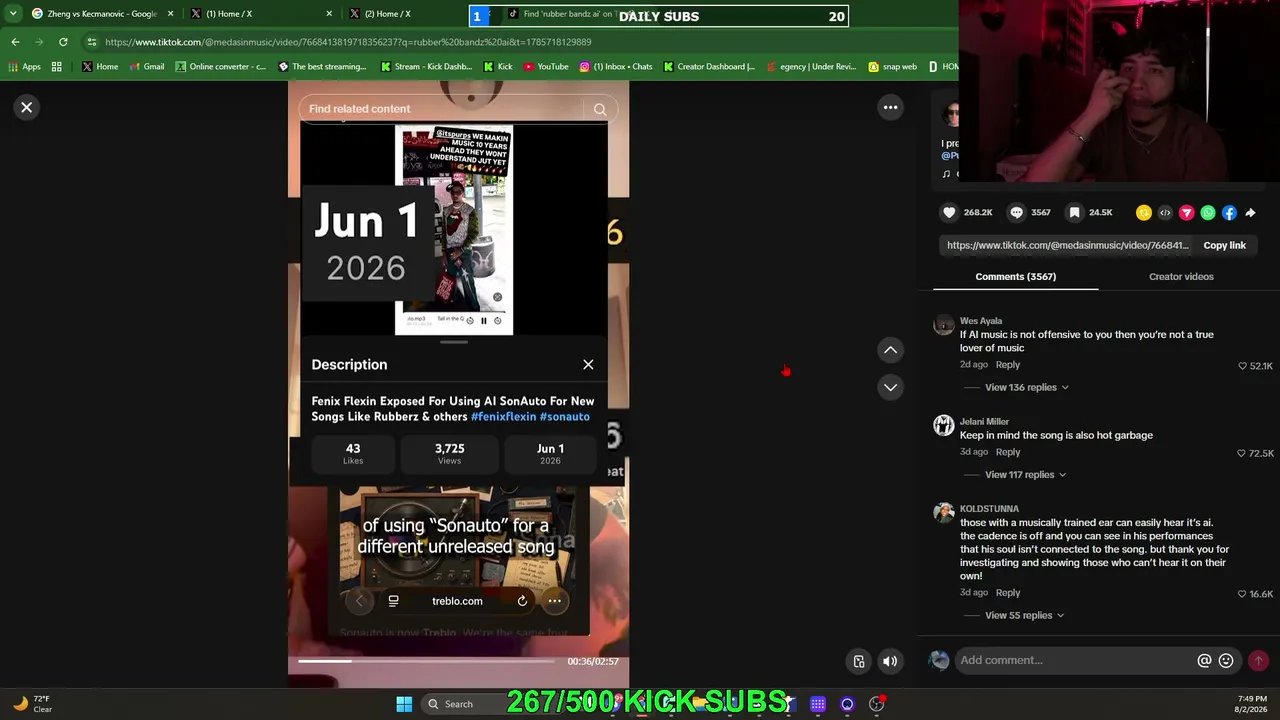Open the emoji picker in comment box
The width and height of the screenshot is (1280, 720).
pyautogui.click(x=1226, y=661)
